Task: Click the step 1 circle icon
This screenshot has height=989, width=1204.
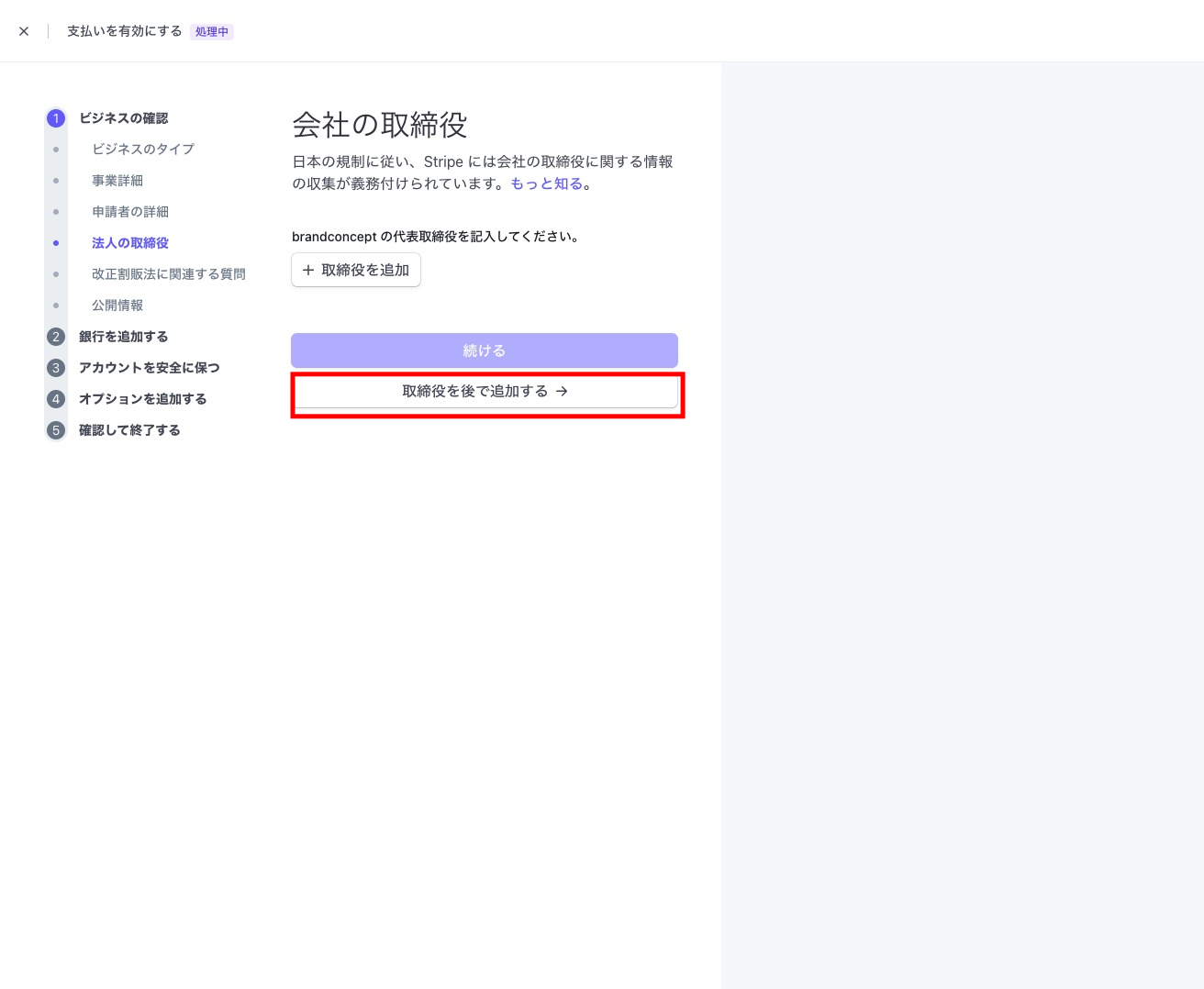Action: [56, 118]
